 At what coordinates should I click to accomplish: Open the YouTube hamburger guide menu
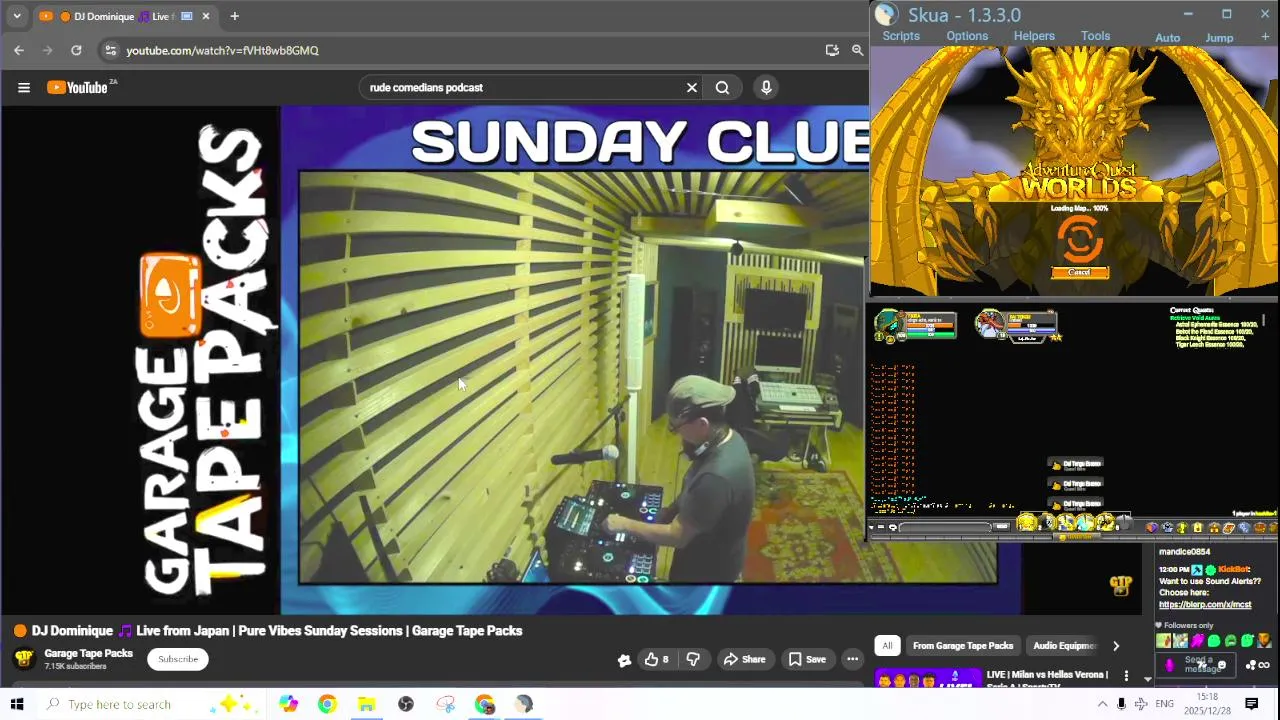click(24, 88)
